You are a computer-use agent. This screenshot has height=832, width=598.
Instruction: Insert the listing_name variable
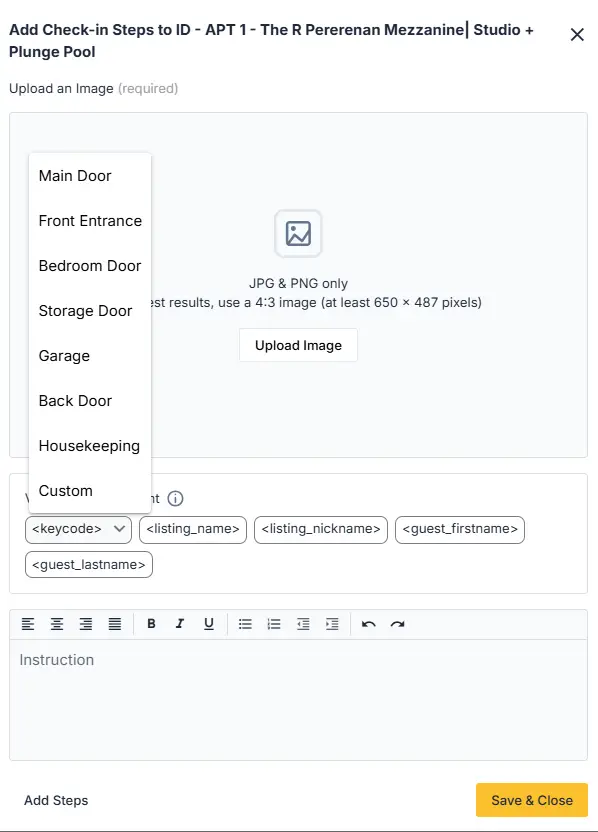[x=193, y=530]
